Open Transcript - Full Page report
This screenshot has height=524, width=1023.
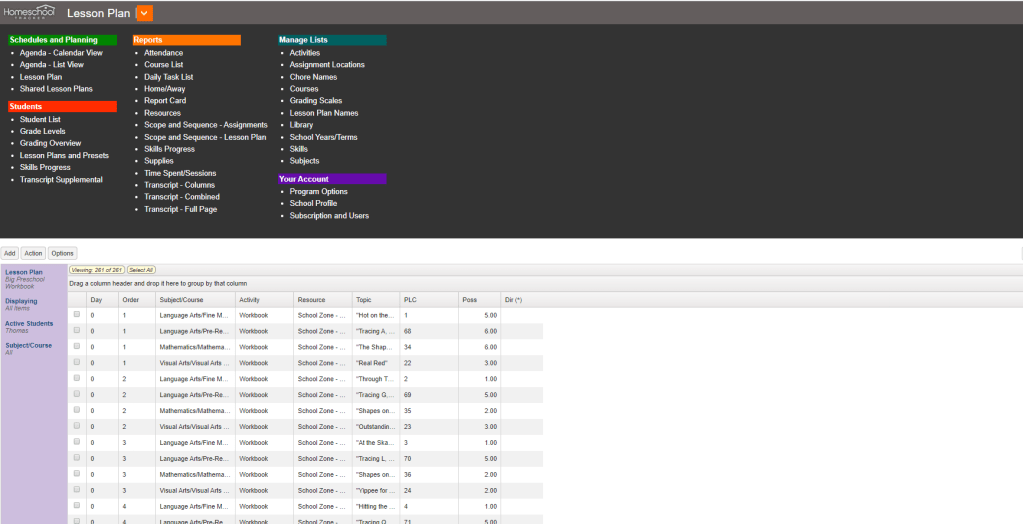click(180, 209)
